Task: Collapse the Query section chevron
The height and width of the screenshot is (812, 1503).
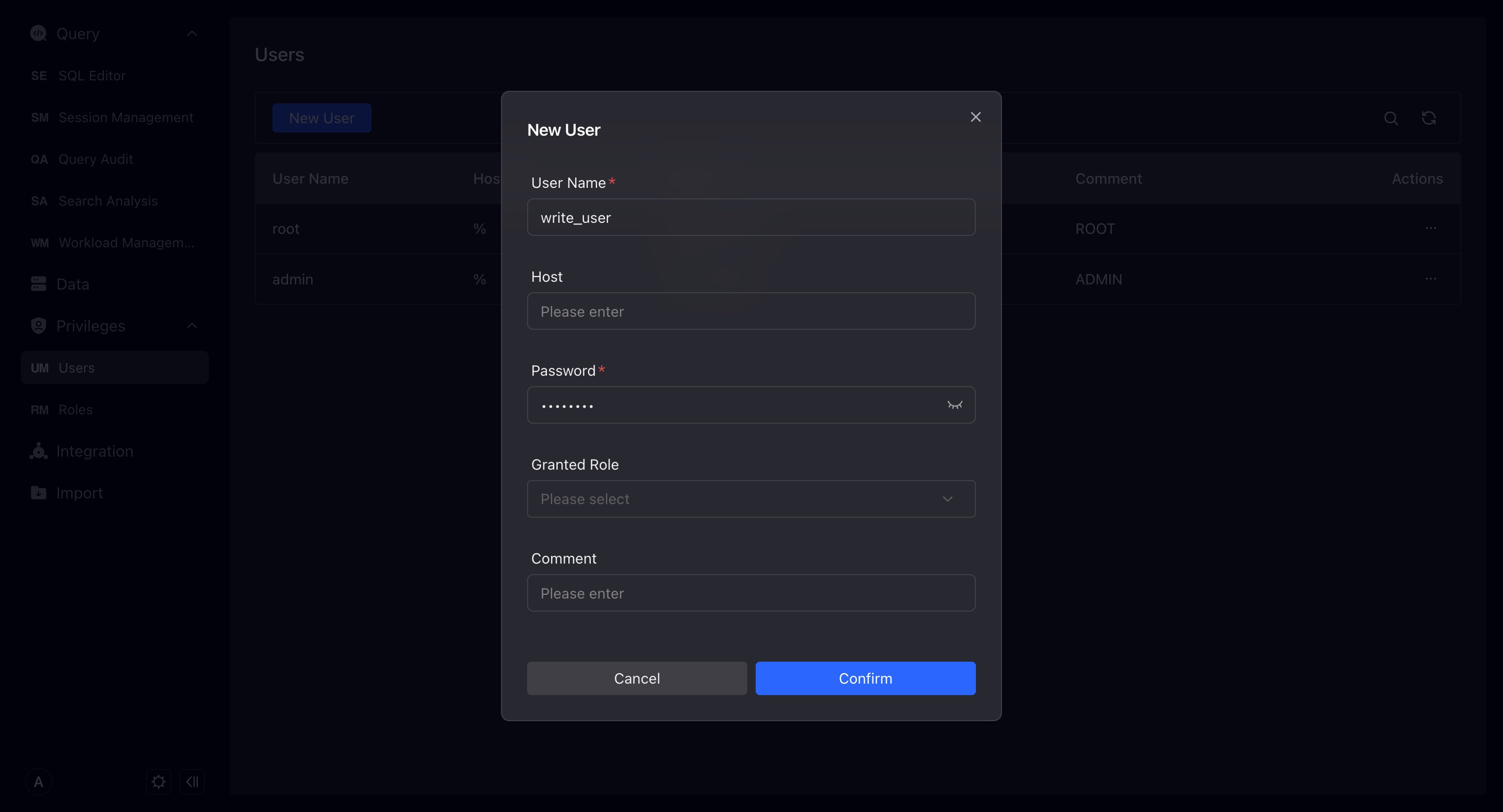Action: [192, 34]
